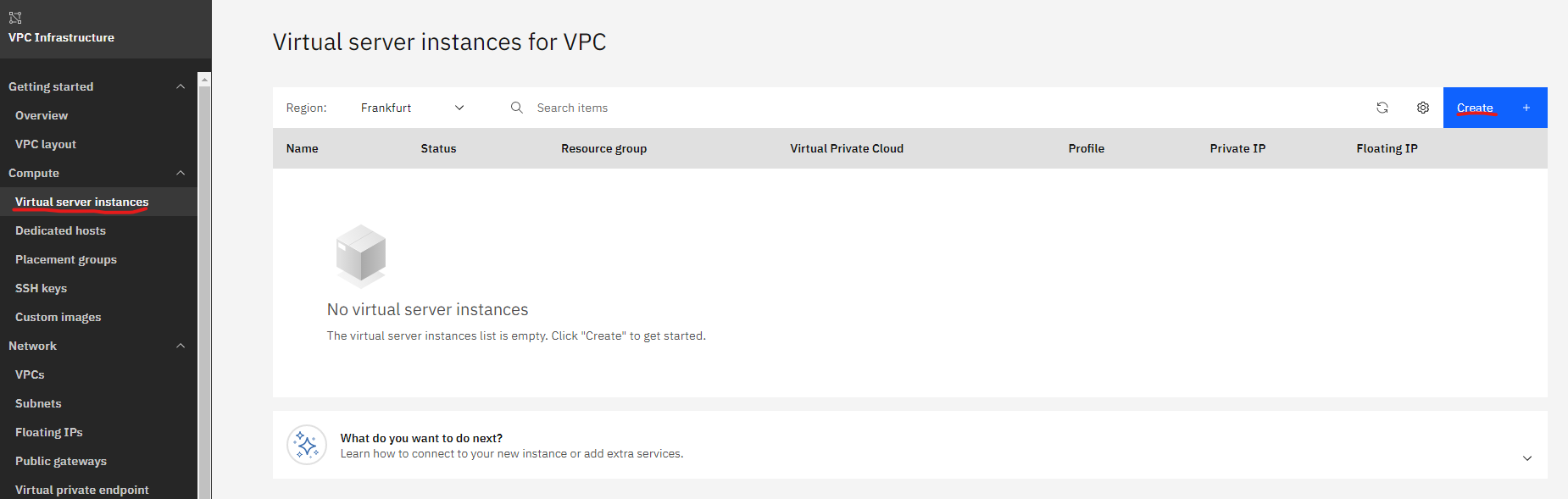Image resolution: width=1568 pixels, height=499 pixels.
Task: Collapse the Getting started section
Action: coord(181,86)
